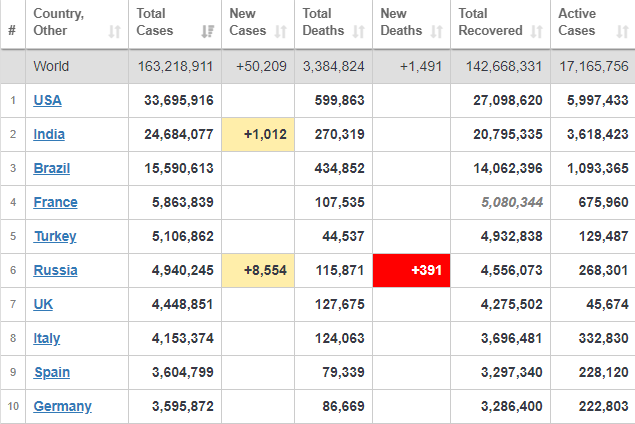Select World total deaths 3,384,824
Viewport: 635px width, 424px height.
(x=334, y=66)
